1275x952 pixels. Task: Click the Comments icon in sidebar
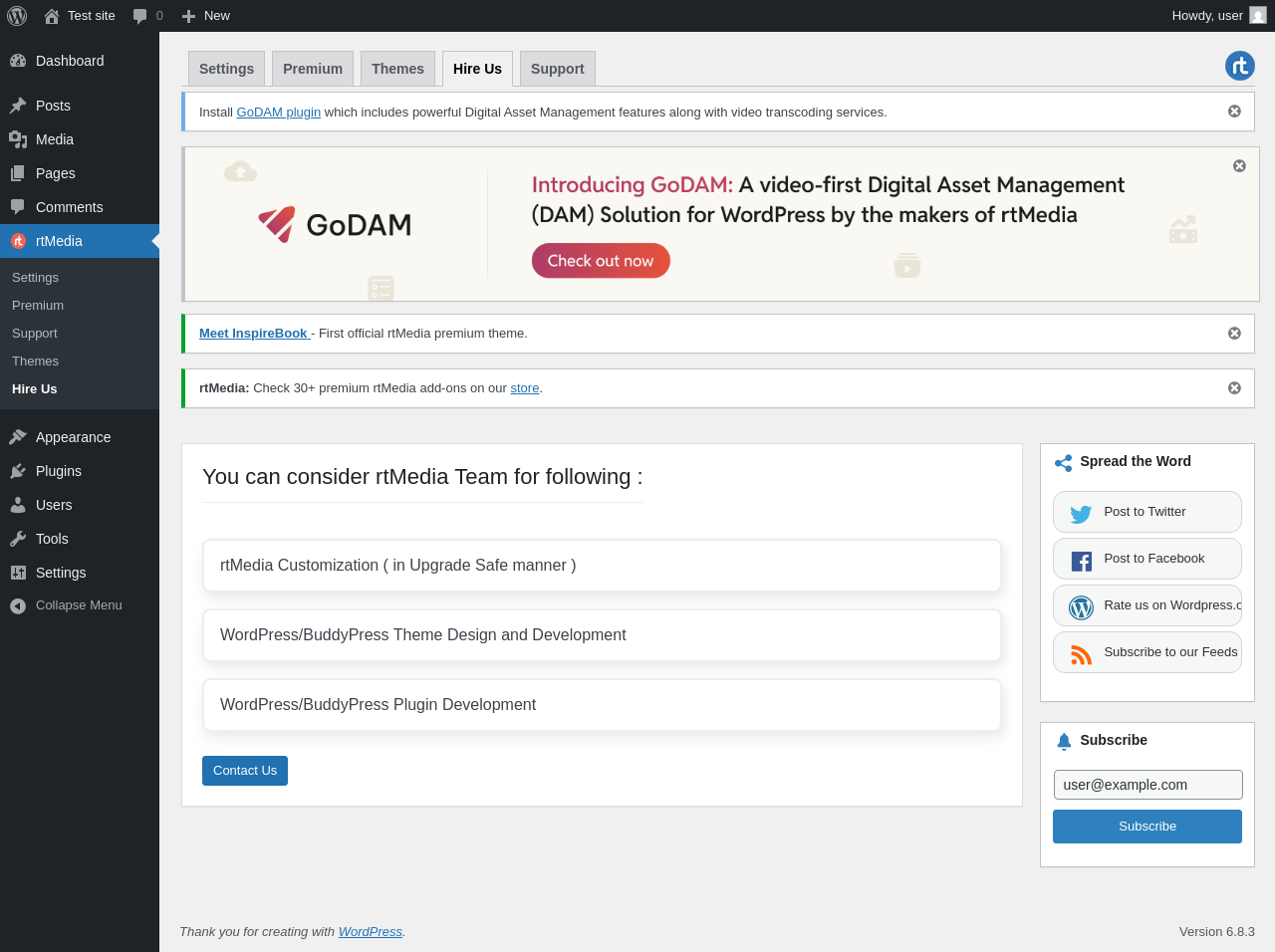point(18,207)
